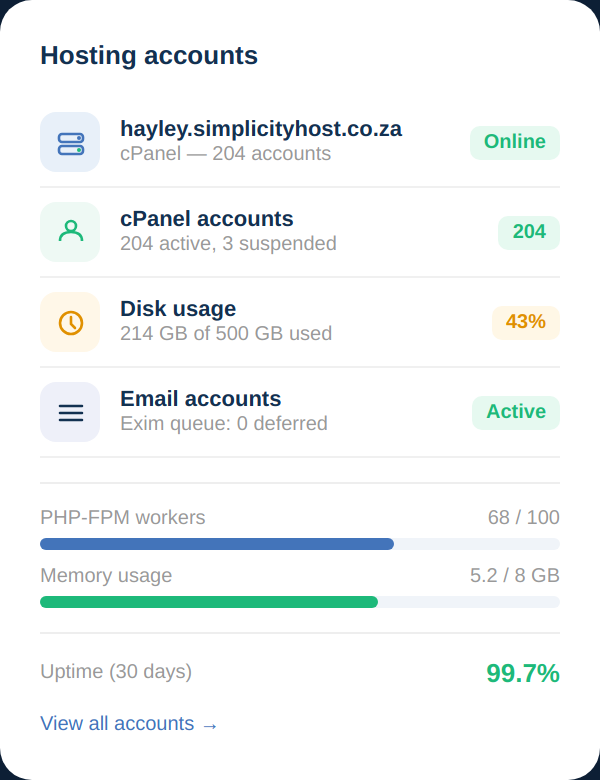Screen dimensions: 600x780
Task: Open the View all accounts link
Action: point(128,724)
